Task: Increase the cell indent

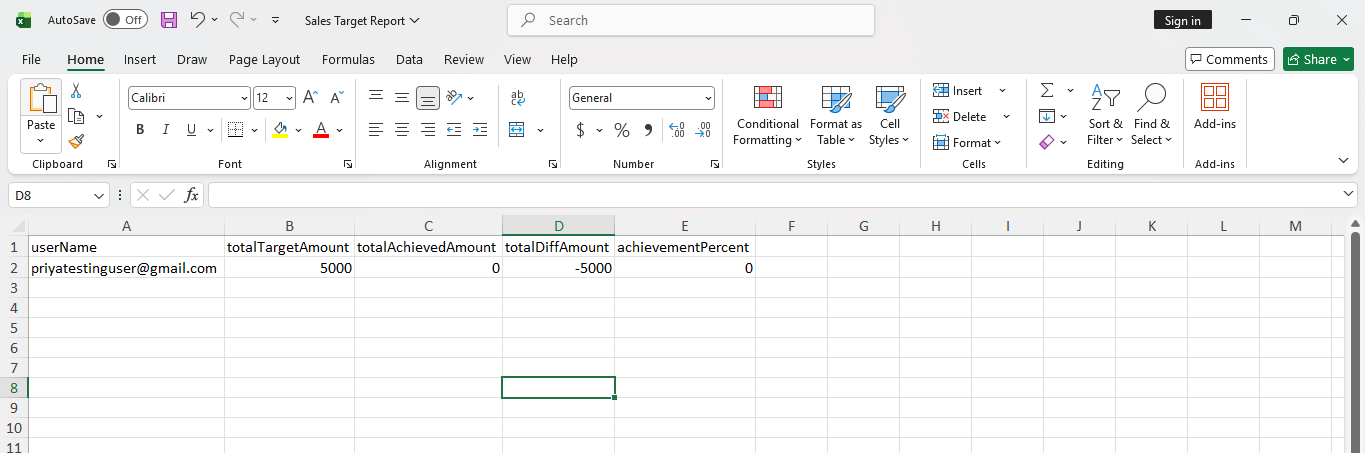Action: click(480, 130)
